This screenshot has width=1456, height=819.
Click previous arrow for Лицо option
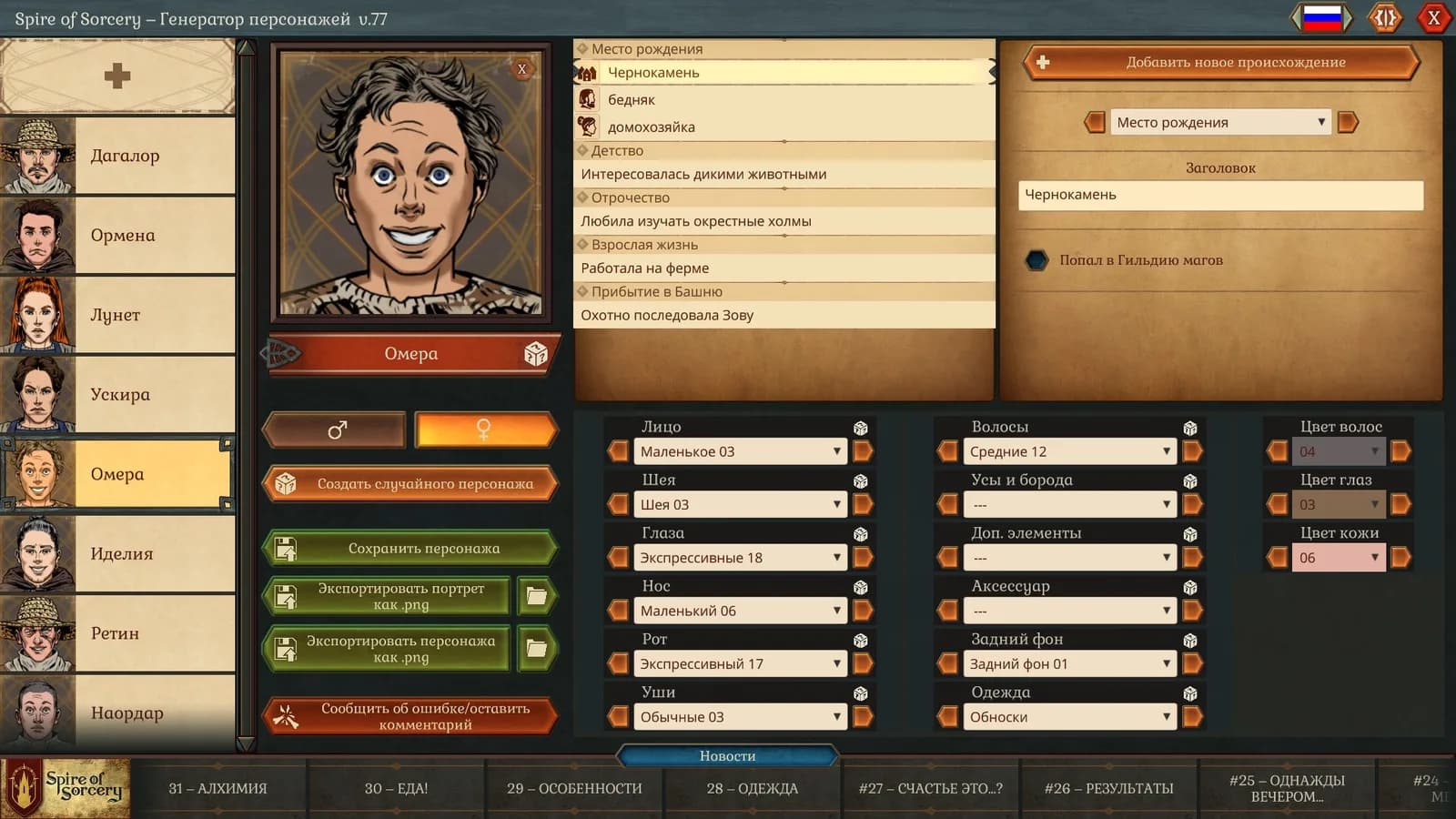[619, 451]
